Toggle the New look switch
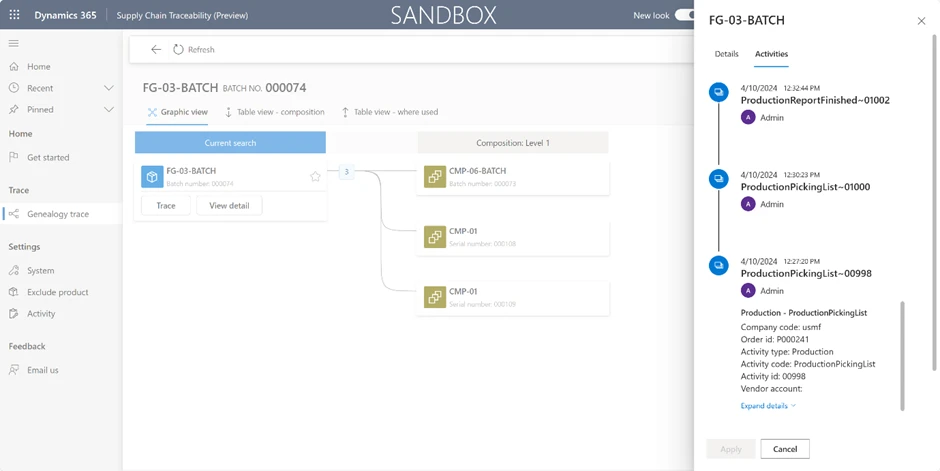 point(684,15)
